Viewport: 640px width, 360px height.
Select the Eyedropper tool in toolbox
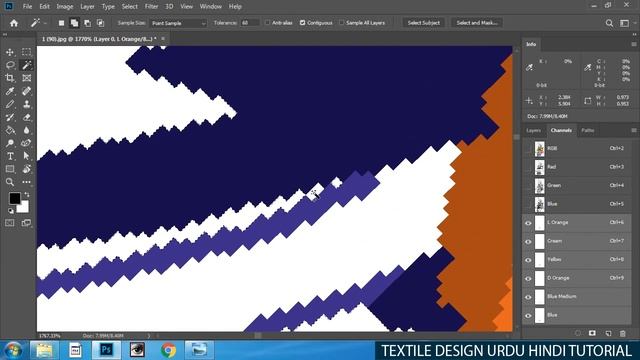tap(10, 91)
